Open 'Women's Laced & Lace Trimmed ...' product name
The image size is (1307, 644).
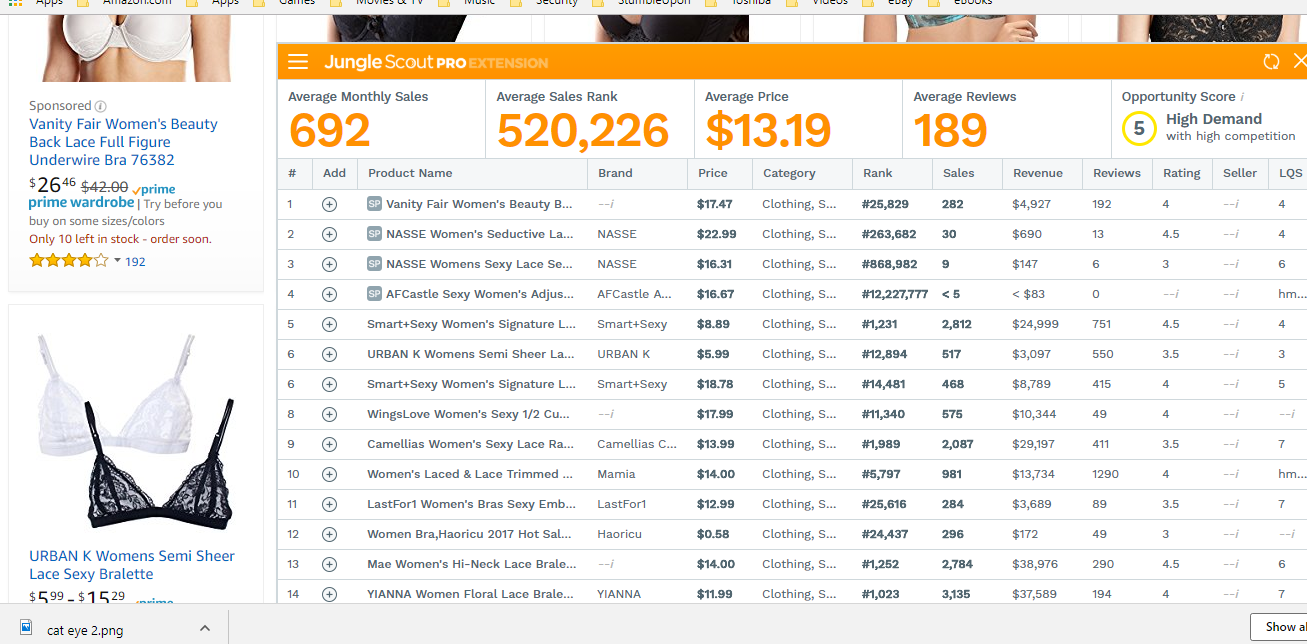pyautogui.click(x=470, y=474)
